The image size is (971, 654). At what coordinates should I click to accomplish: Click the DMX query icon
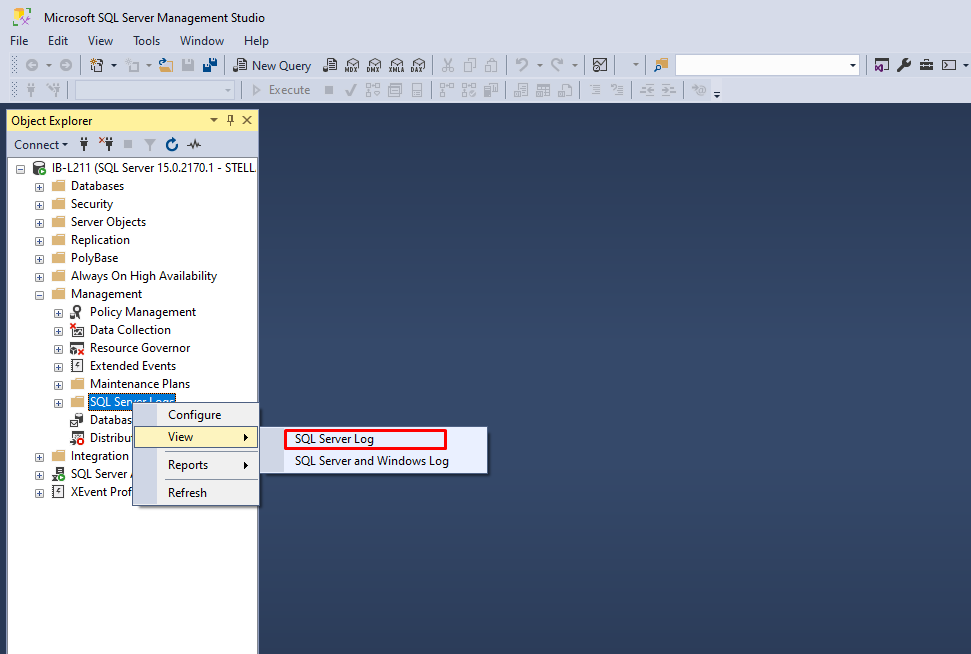click(x=374, y=65)
